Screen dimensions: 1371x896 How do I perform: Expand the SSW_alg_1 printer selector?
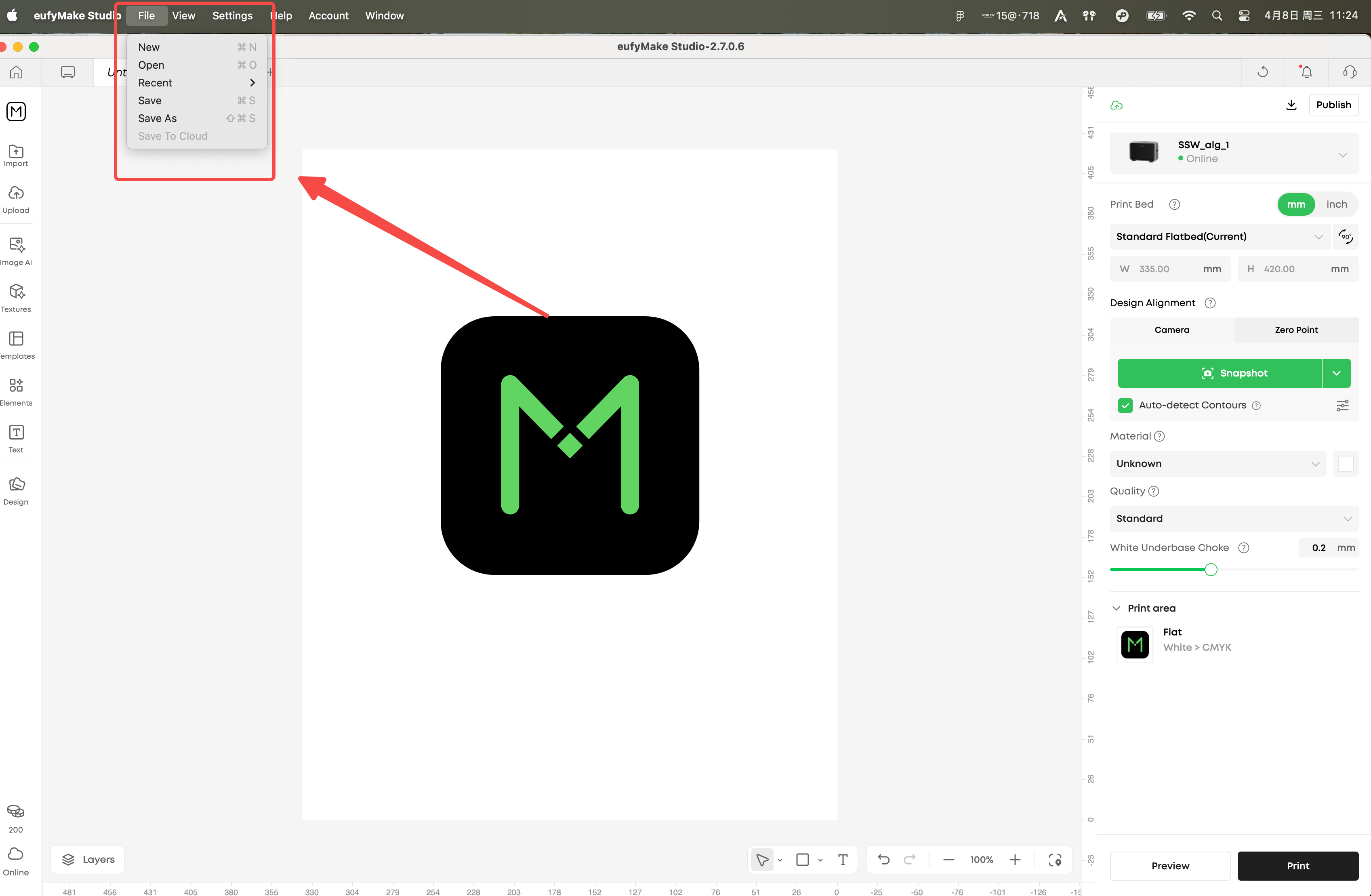coord(1234,153)
